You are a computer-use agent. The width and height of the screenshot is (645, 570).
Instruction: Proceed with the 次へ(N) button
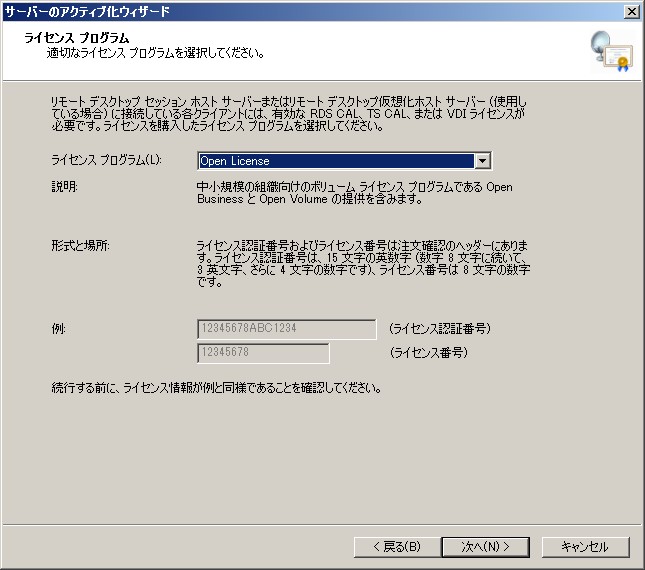pyautogui.click(x=486, y=547)
